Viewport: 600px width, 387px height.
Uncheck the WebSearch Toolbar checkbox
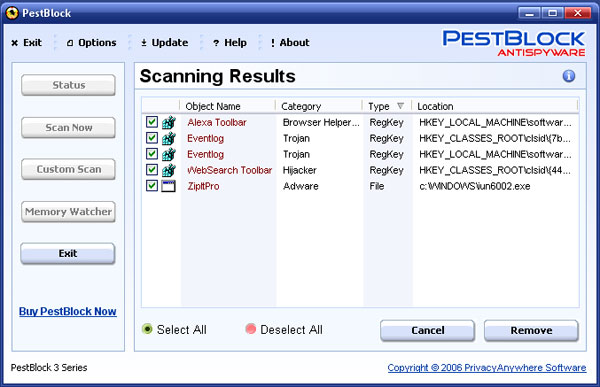coord(152,170)
